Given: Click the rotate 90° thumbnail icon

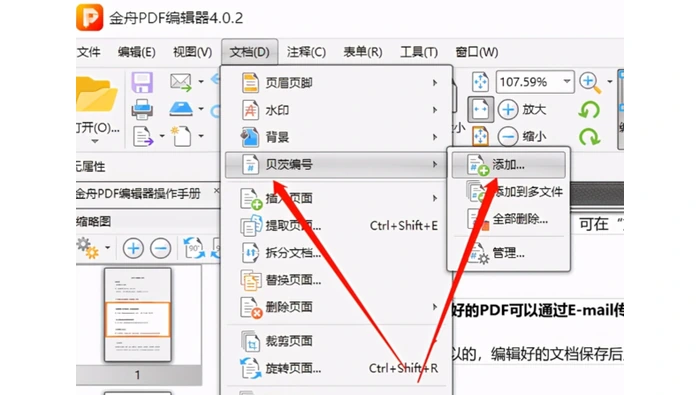Looking at the screenshot, I should coord(194,248).
